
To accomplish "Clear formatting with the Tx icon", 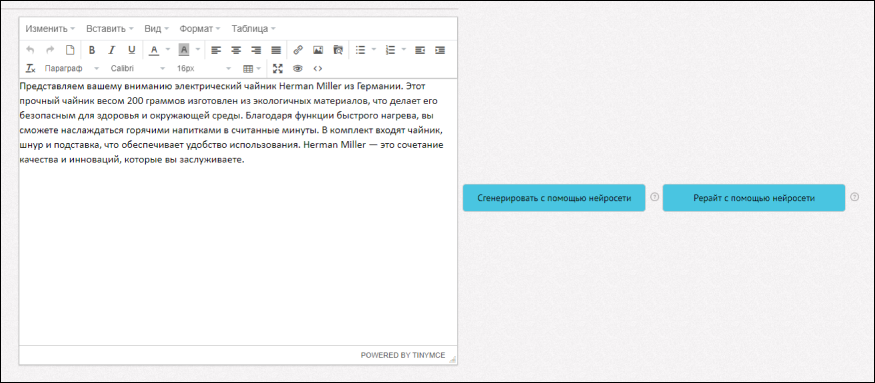I will pos(30,69).
